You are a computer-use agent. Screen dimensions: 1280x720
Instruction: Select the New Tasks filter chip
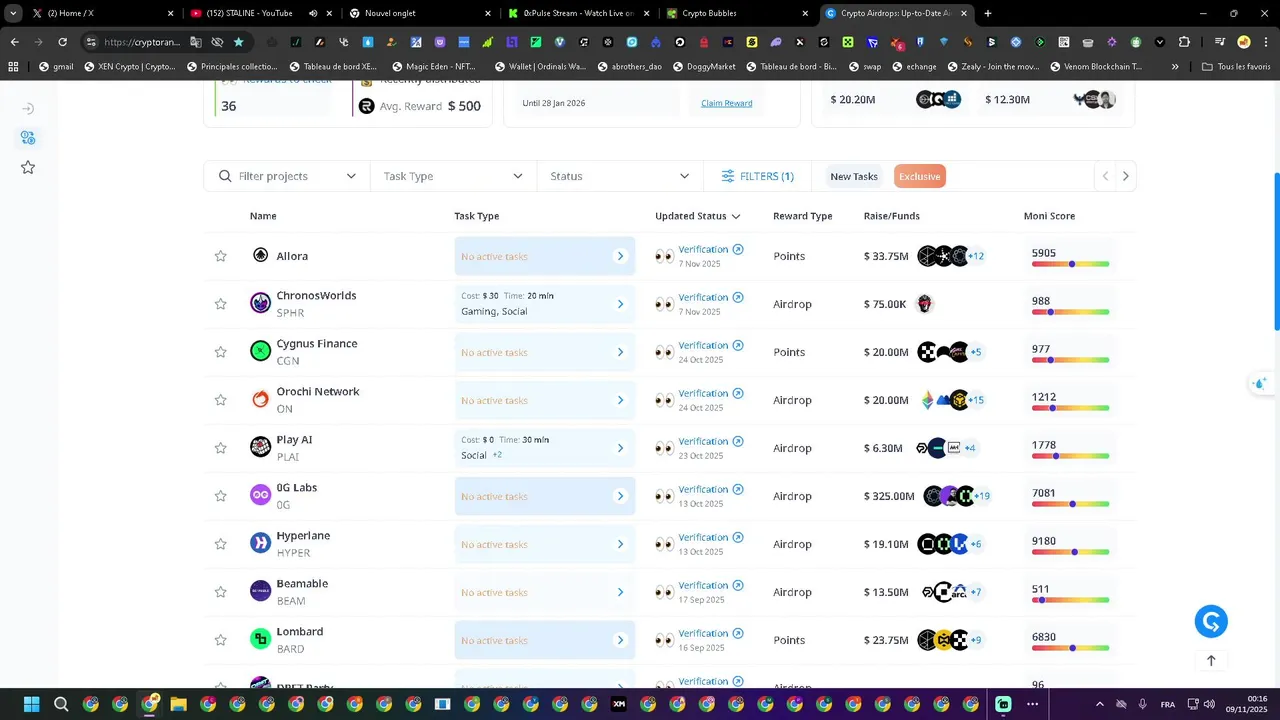(854, 176)
